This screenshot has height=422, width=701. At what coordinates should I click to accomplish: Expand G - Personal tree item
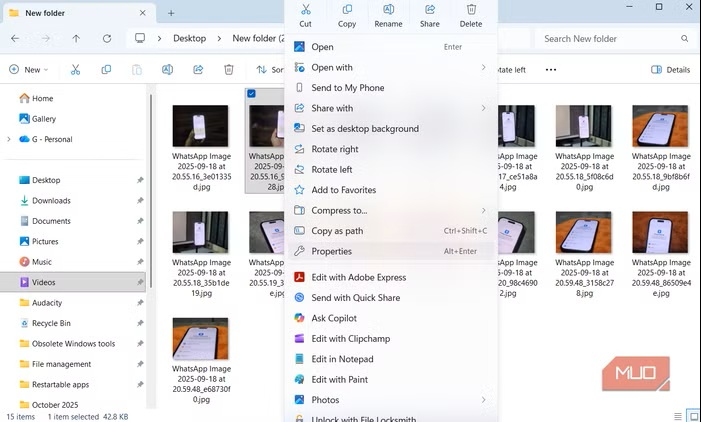click(10, 139)
